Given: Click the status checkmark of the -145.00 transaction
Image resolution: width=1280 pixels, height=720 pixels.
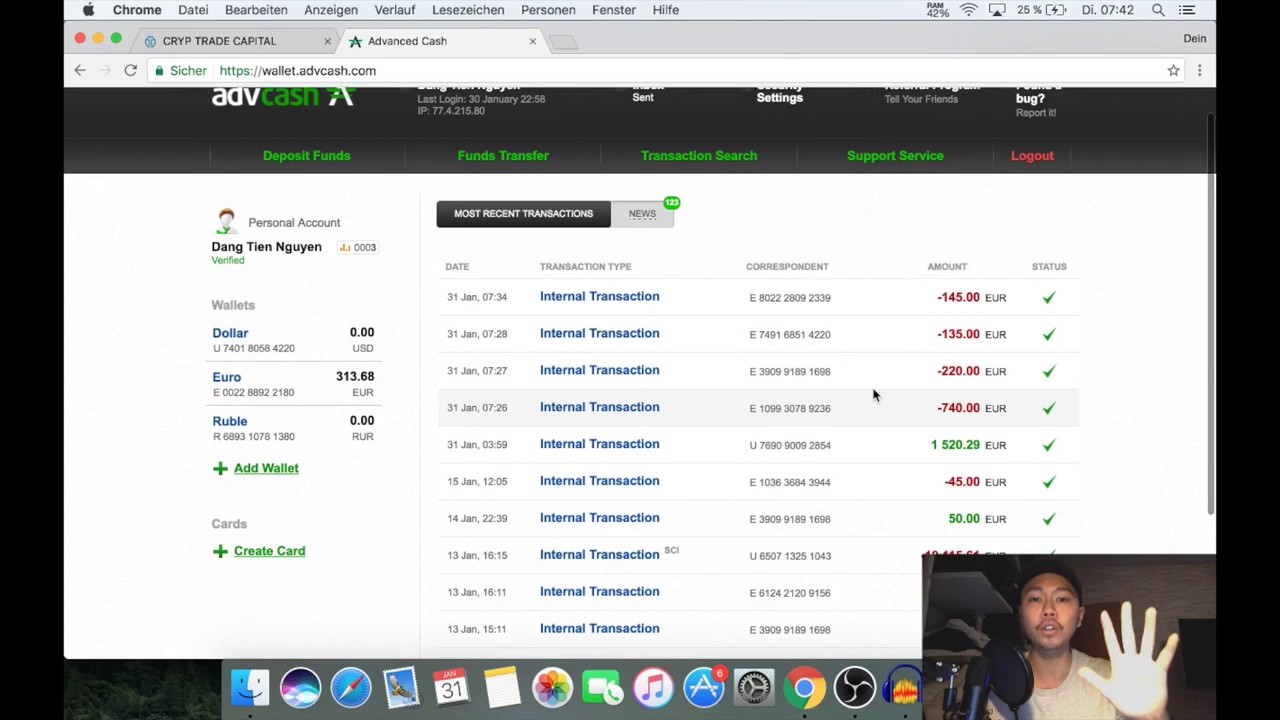Looking at the screenshot, I should click(1048, 297).
